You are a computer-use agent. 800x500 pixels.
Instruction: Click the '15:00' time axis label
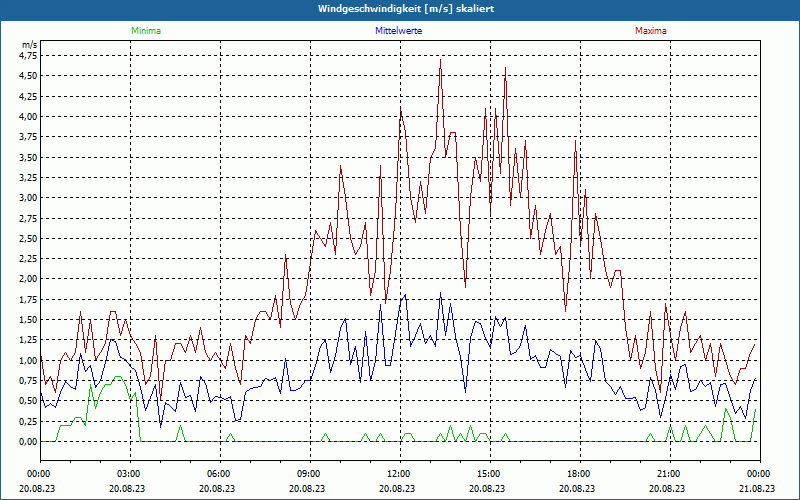click(x=490, y=474)
